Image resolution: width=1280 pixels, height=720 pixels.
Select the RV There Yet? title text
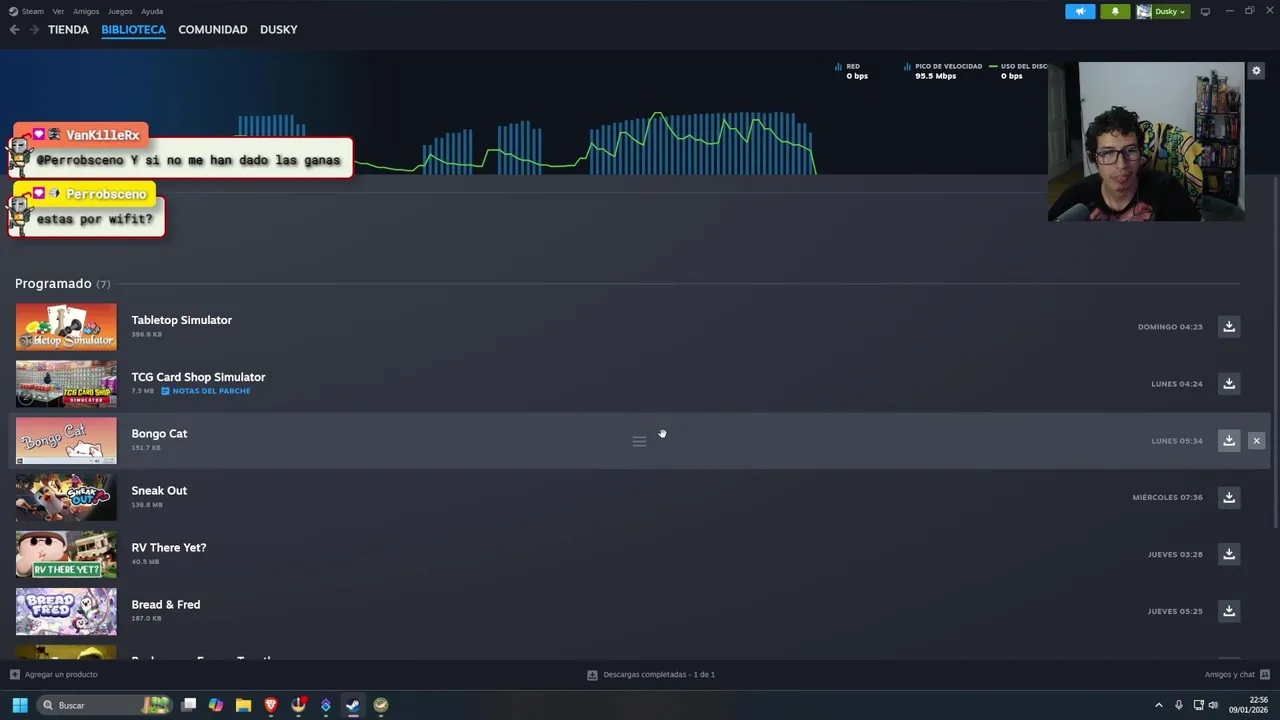click(168, 548)
